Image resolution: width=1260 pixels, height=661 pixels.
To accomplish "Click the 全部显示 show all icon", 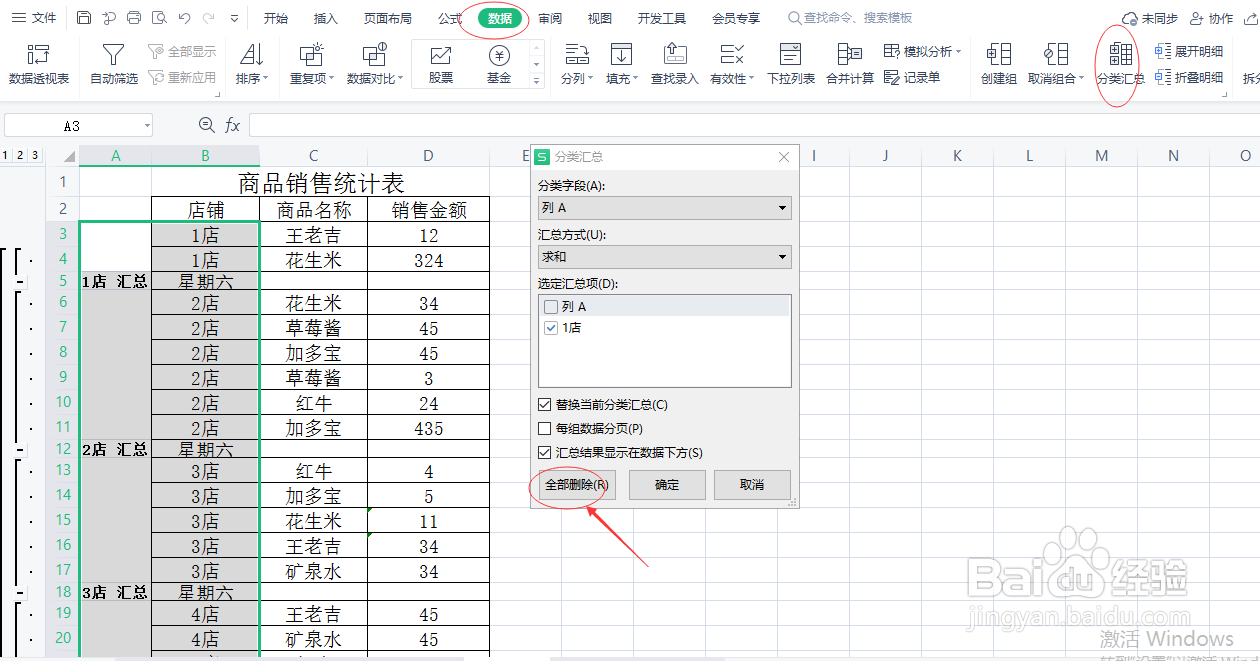I will pos(156,51).
